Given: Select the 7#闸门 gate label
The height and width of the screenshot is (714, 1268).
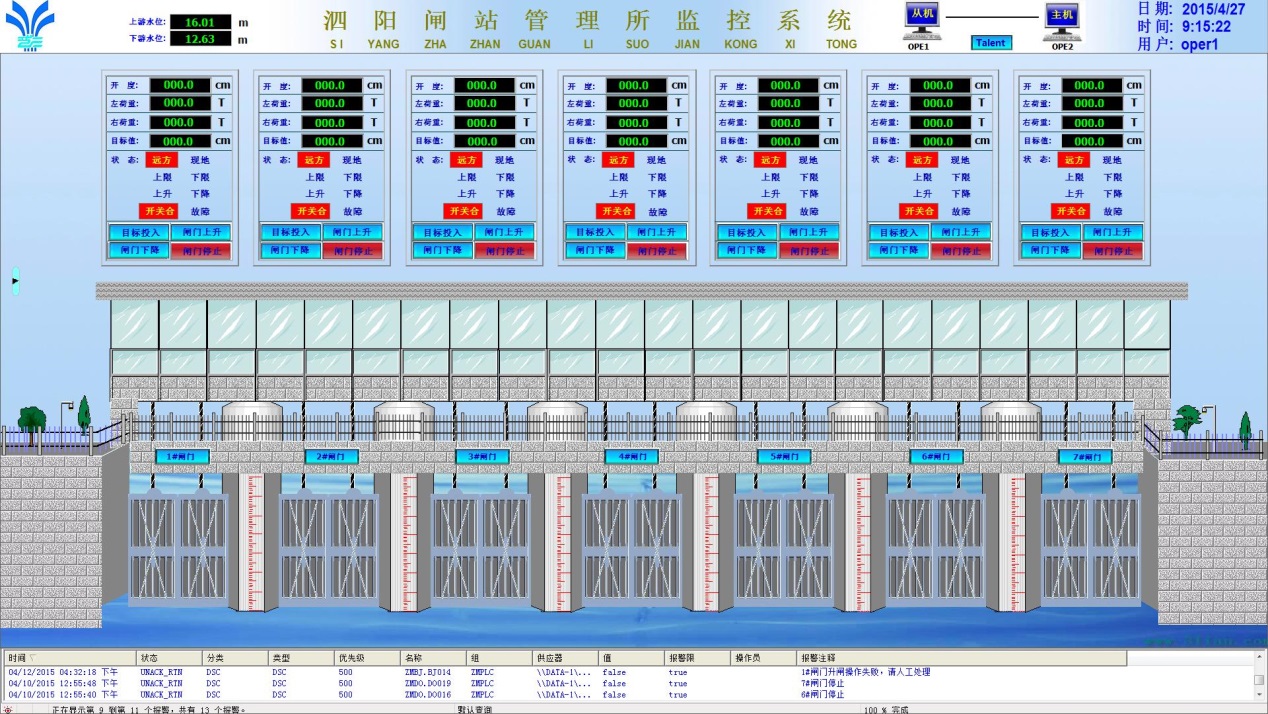Looking at the screenshot, I should (1085, 457).
